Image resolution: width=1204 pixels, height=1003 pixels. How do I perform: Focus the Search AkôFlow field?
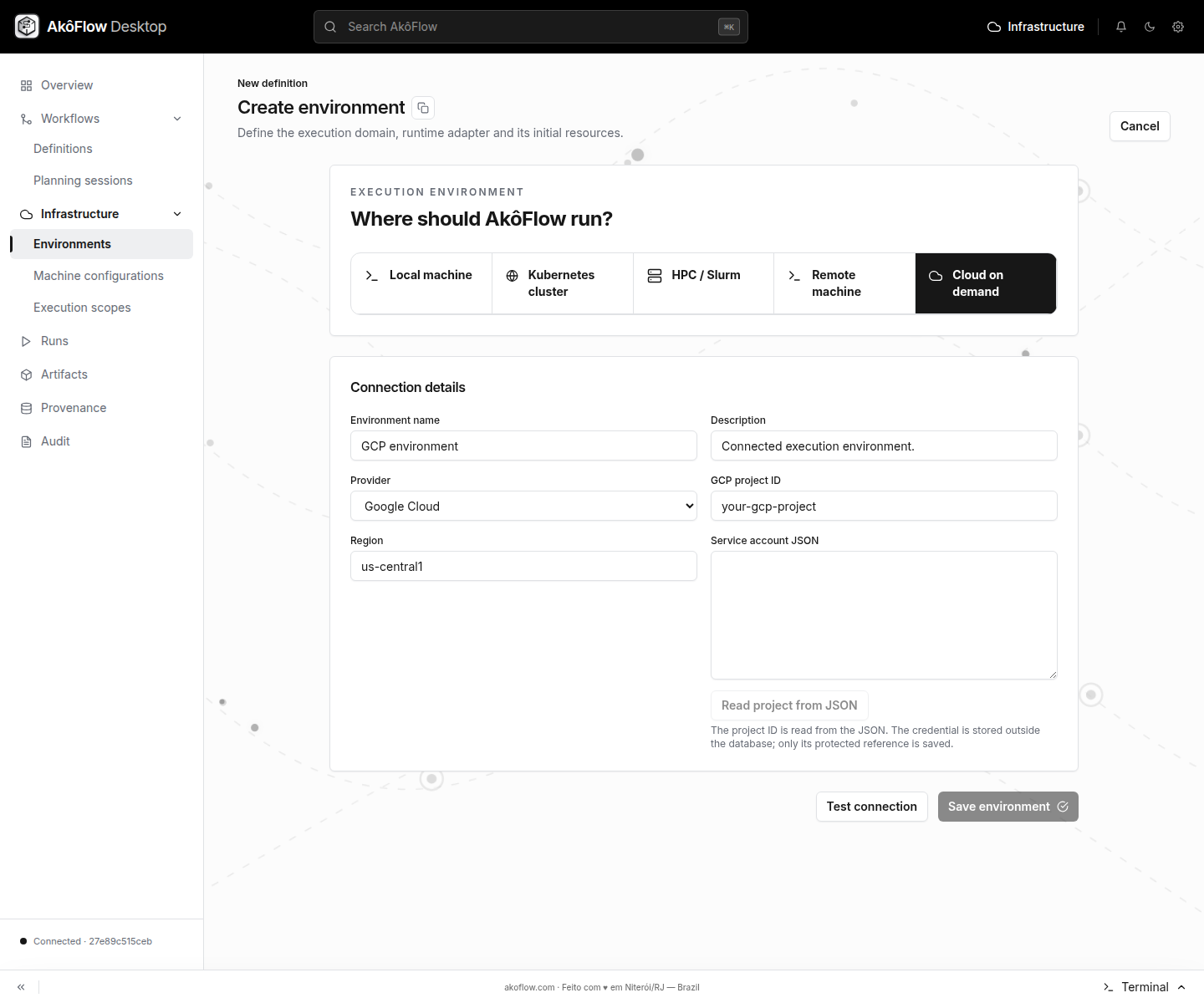point(531,27)
